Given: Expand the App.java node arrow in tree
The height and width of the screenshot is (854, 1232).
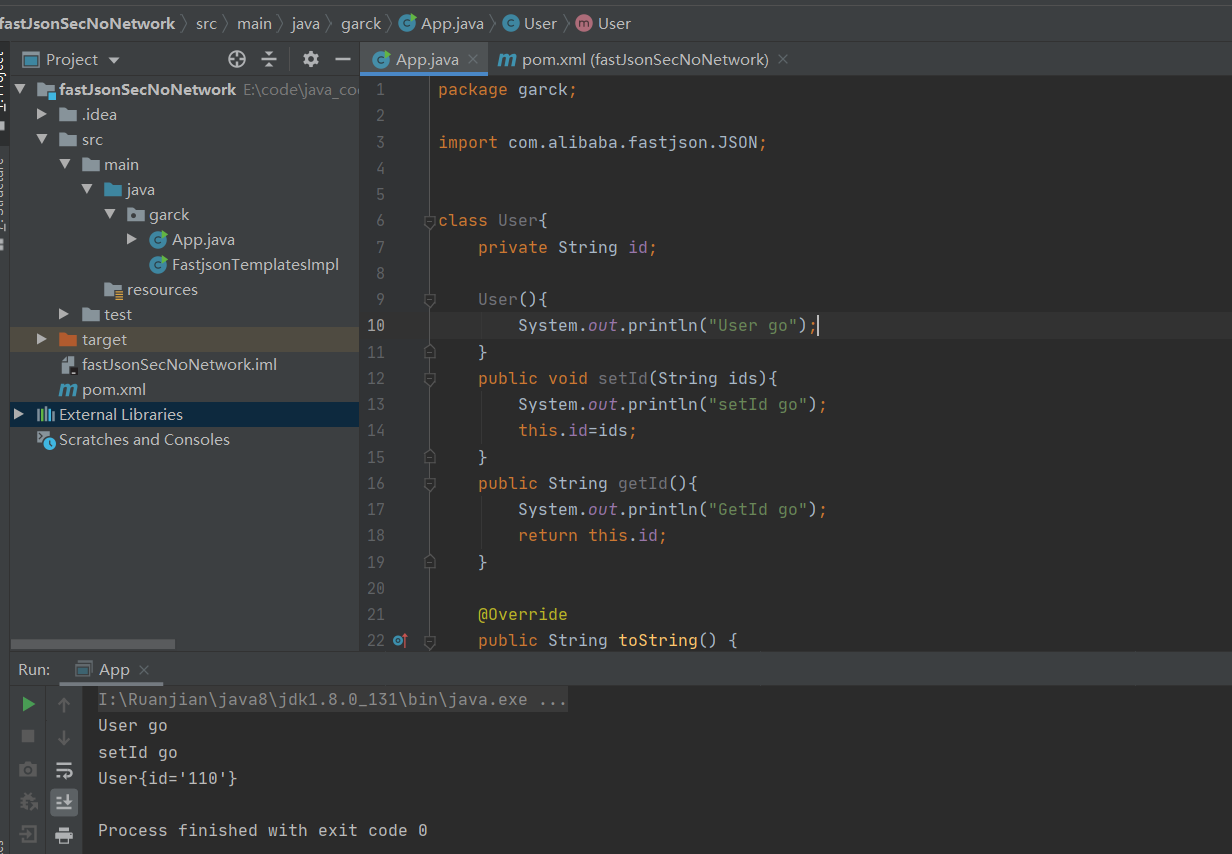Looking at the screenshot, I should click(132, 240).
